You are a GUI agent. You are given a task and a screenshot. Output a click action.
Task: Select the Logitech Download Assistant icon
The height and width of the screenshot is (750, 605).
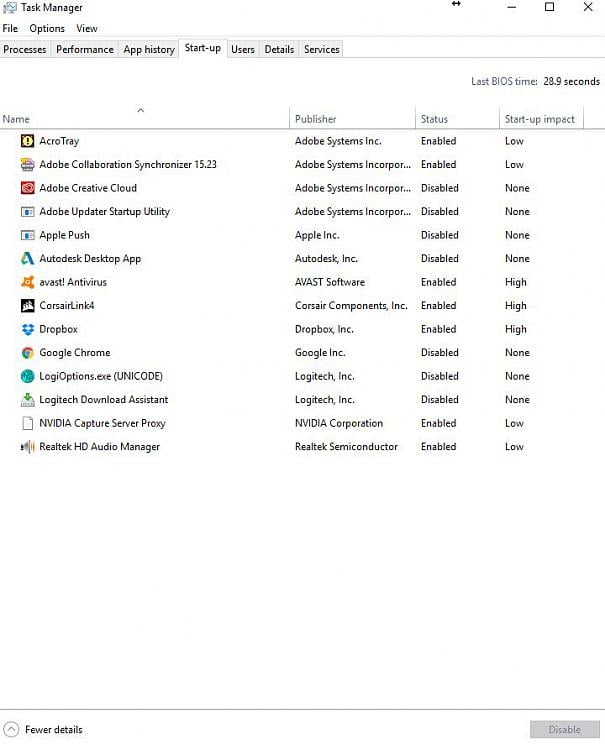click(x=28, y=399)
